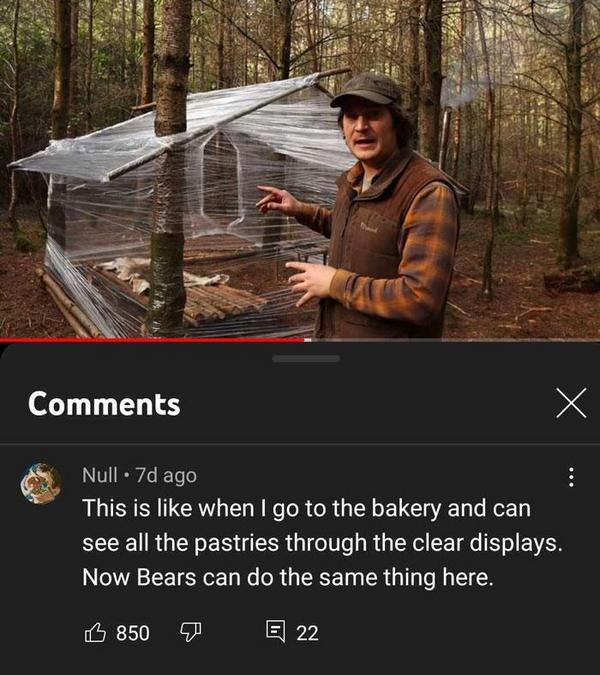Viewport: 600px width, 675px height.
Task: Click the playhead at the red bar's end
Action: coord(307,340)
